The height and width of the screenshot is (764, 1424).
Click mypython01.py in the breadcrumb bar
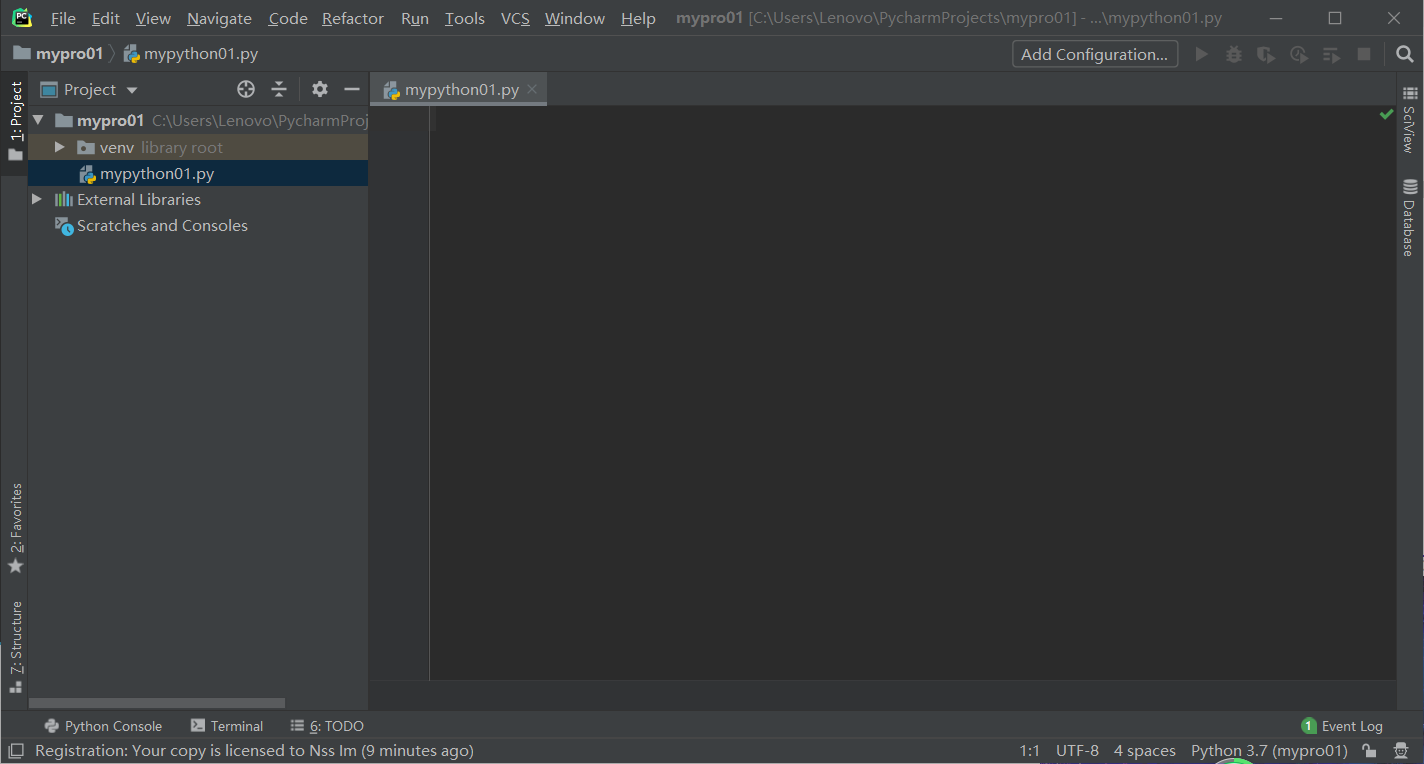(191, 54)
